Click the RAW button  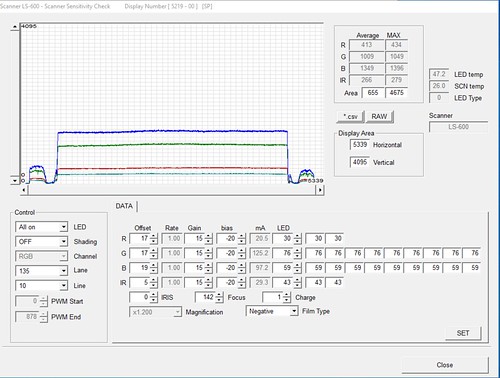point(380,117)
